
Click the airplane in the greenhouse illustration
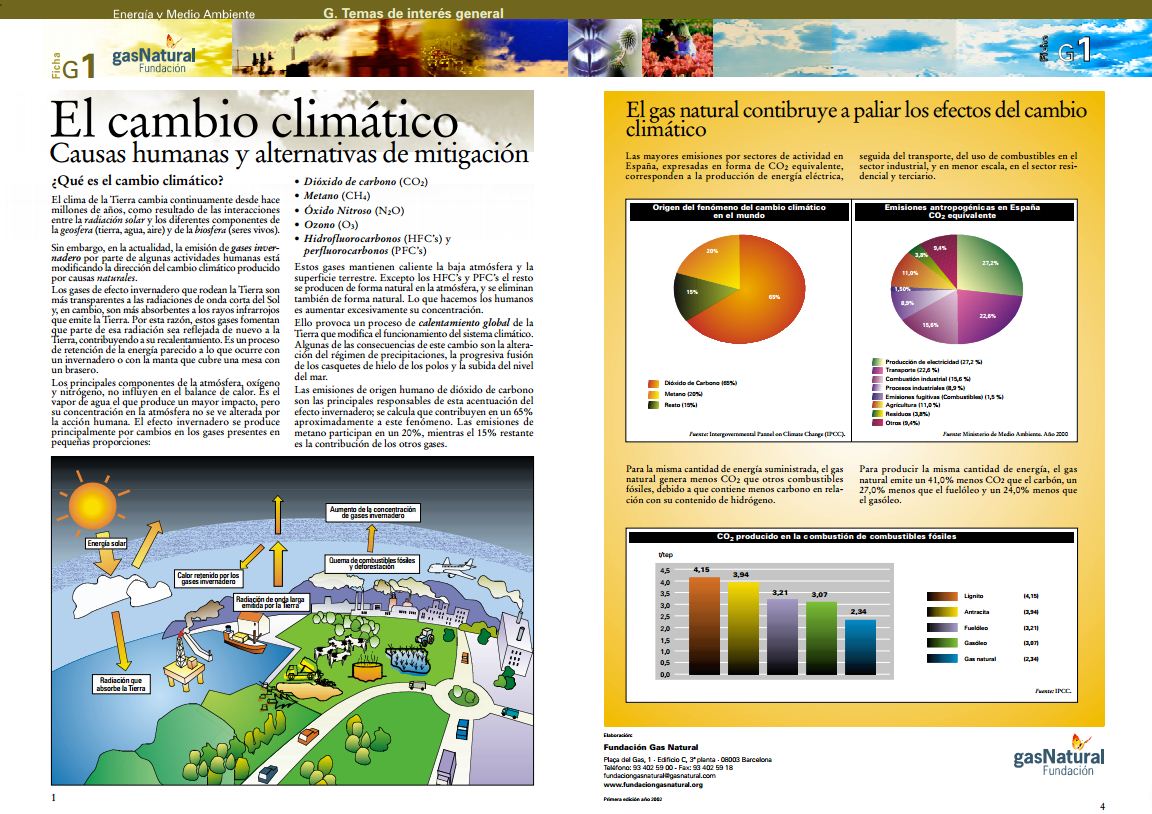point(451,568)
